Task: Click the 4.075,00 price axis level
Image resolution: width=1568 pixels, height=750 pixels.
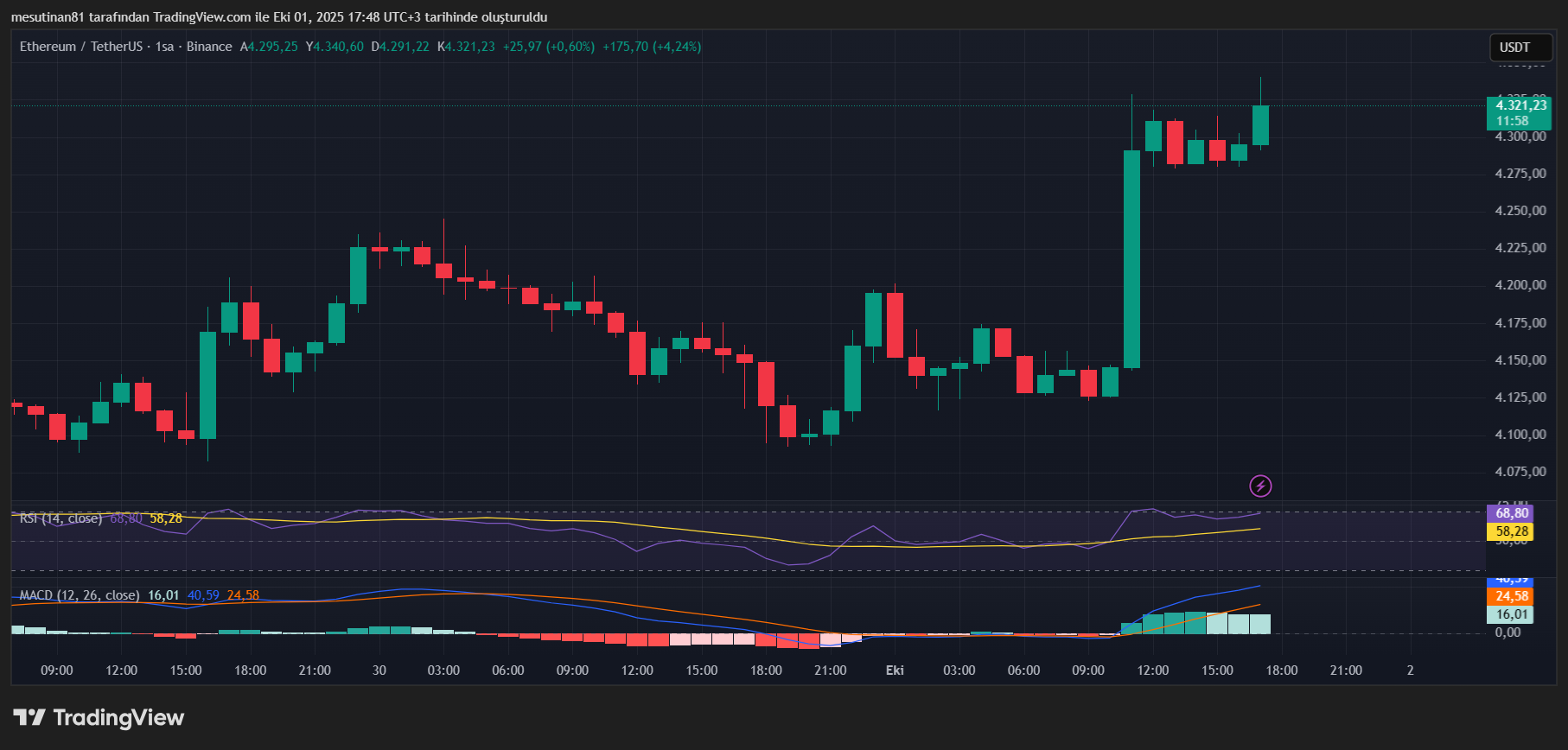Action: (1520, 472)
